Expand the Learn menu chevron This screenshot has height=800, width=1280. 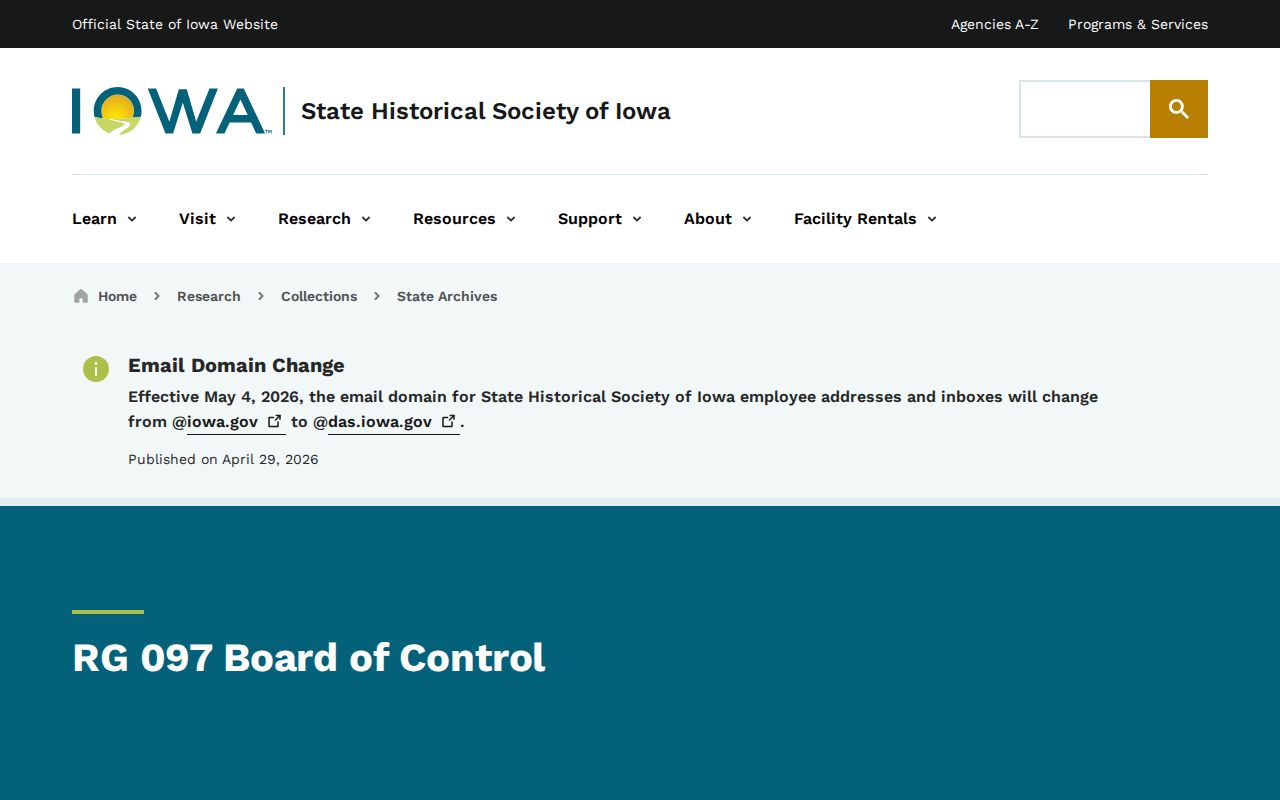132,219
